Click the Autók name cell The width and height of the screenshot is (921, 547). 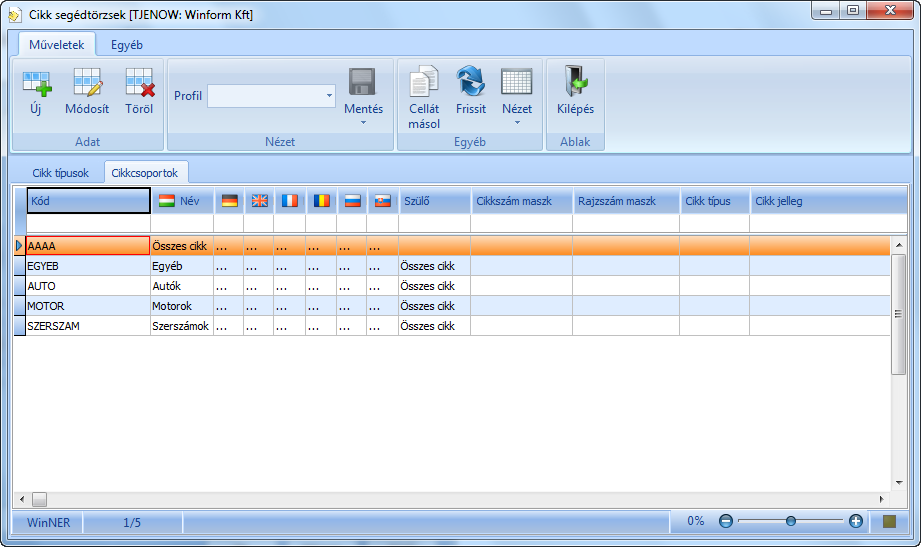coord(182,286)
